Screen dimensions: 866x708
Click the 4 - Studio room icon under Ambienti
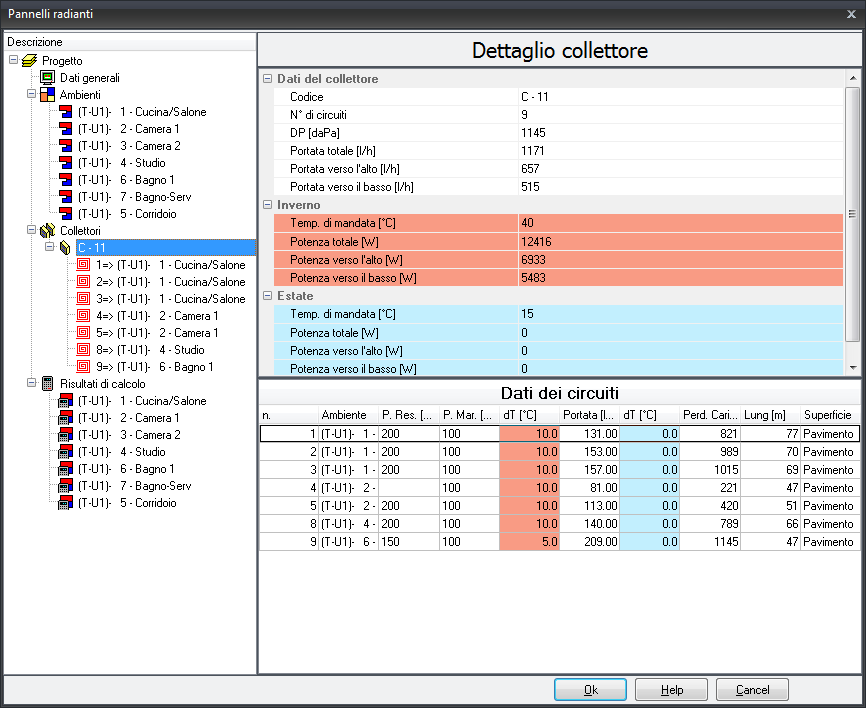(65, 163)
